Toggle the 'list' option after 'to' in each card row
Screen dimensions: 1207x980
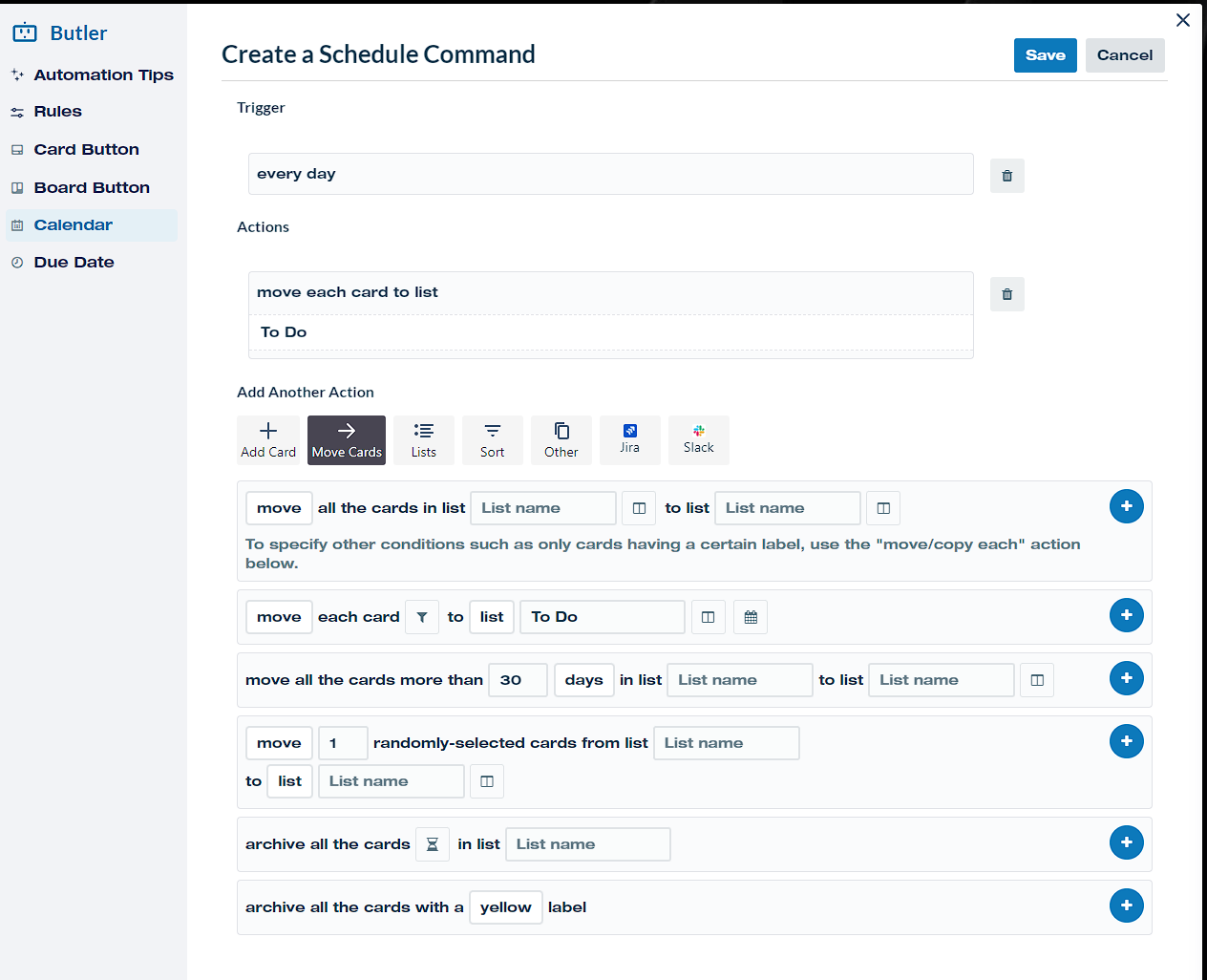[x=492, y=617]
